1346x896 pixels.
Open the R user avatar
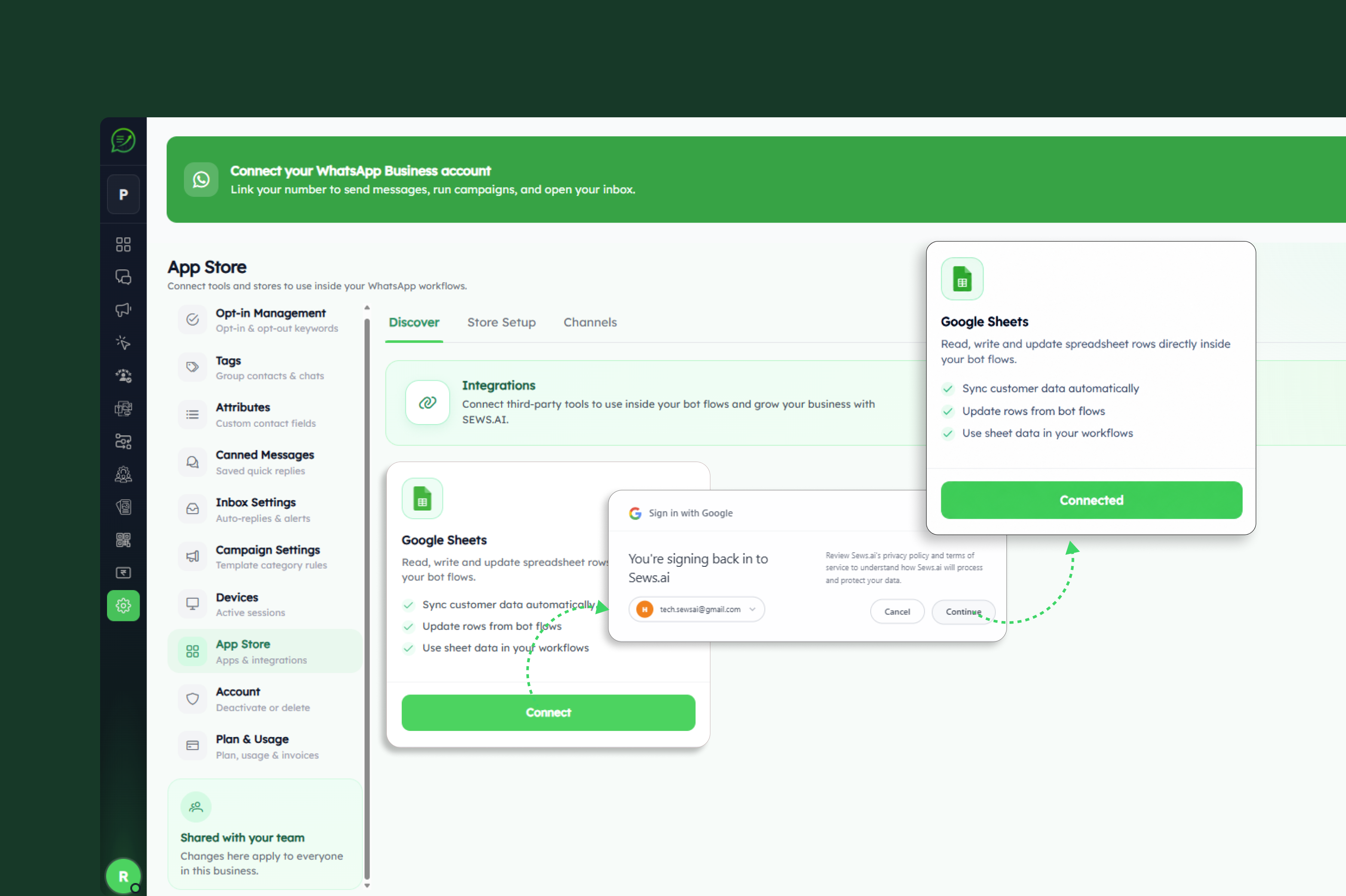(x=123, y=876)
